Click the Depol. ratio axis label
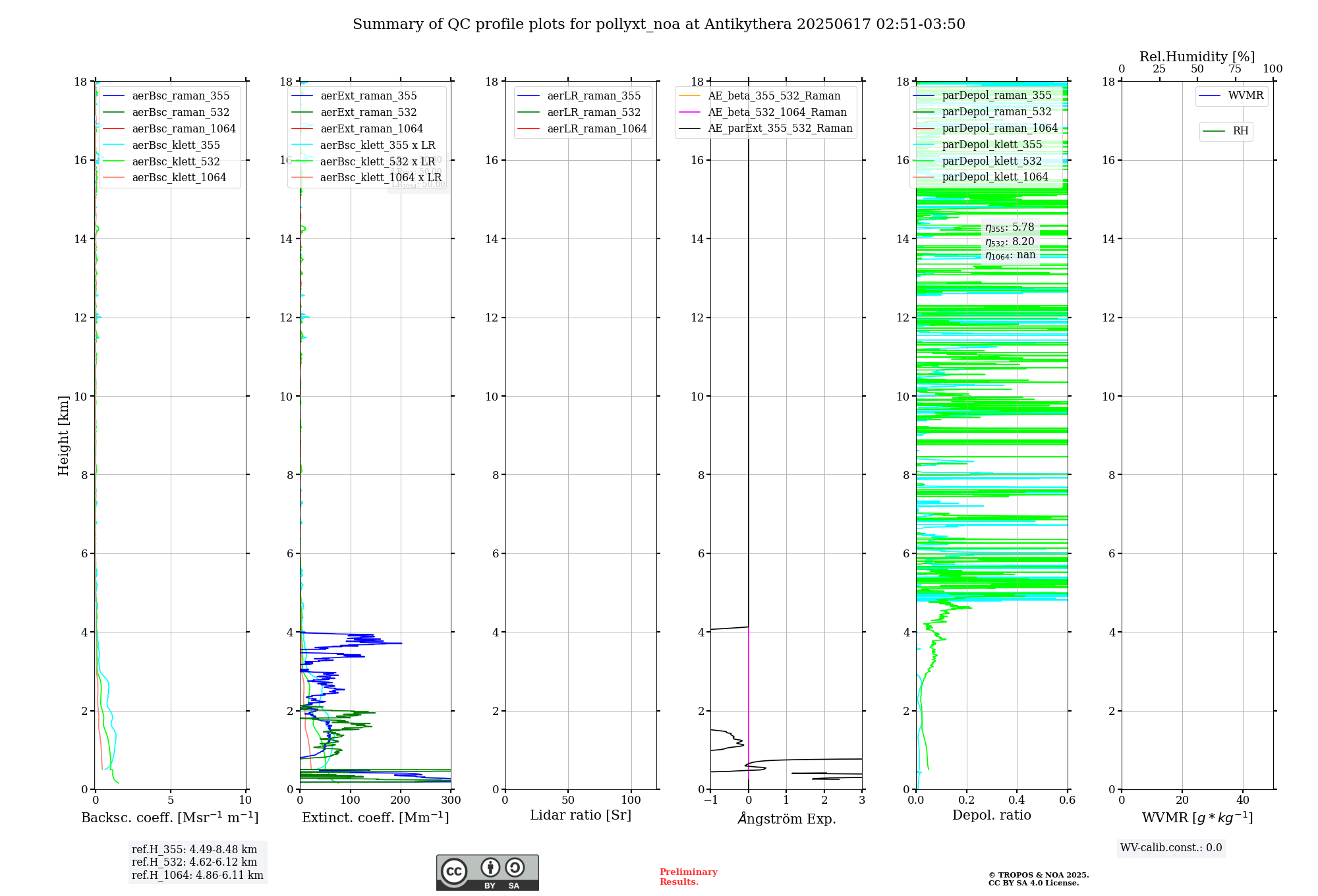Screen dimensions: 1318x896 992,816
